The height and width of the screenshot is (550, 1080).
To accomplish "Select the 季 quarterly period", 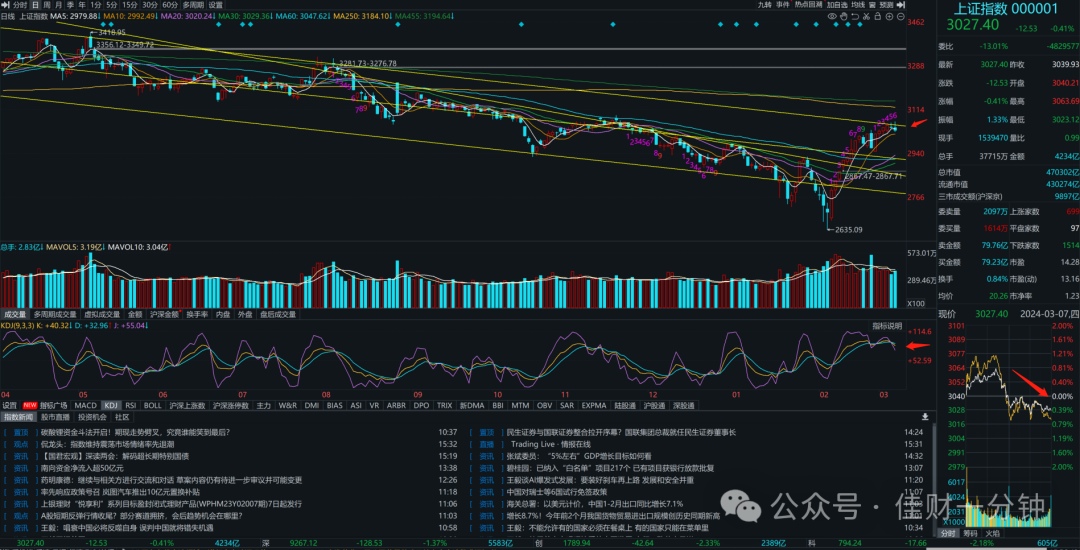I will (70, 5).
